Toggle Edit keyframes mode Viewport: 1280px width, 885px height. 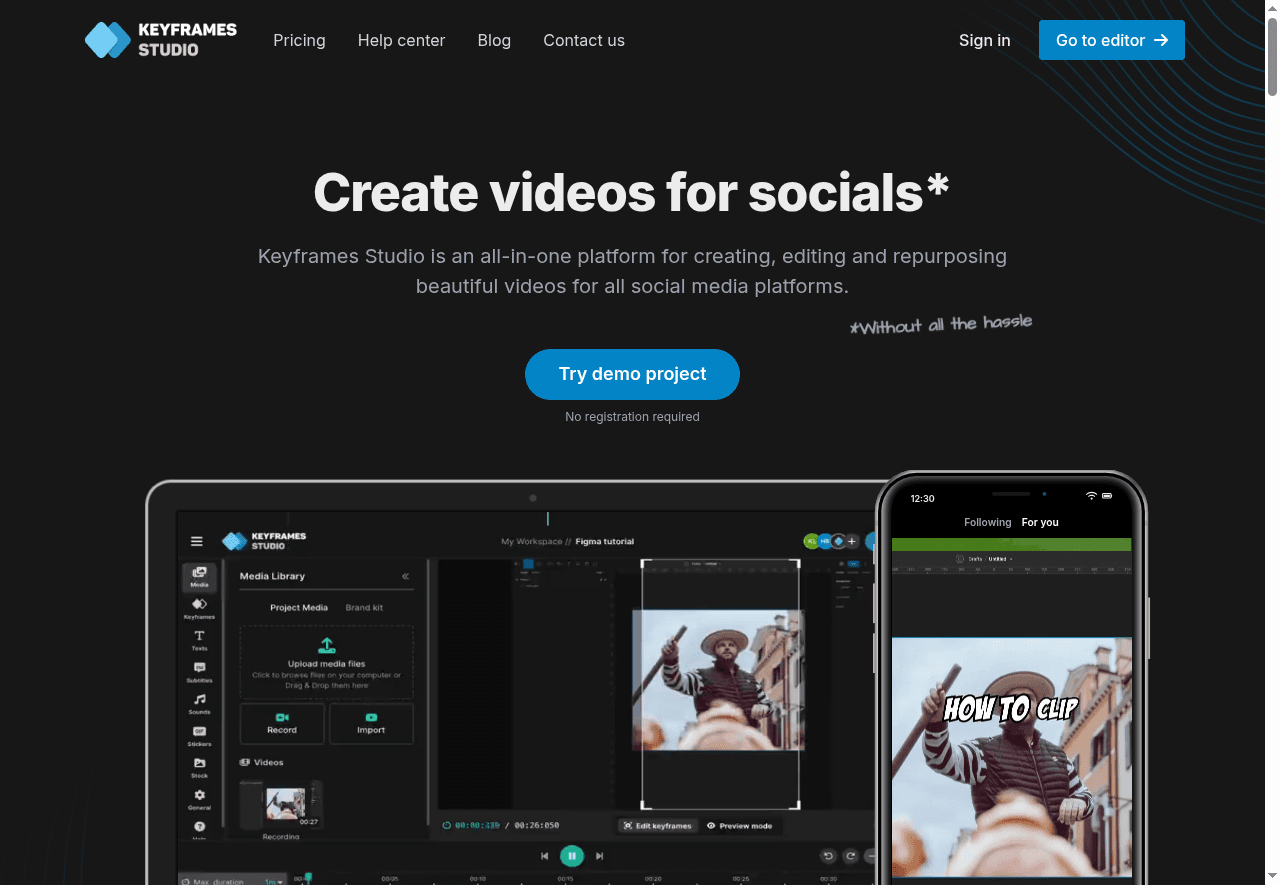point(657,826)
